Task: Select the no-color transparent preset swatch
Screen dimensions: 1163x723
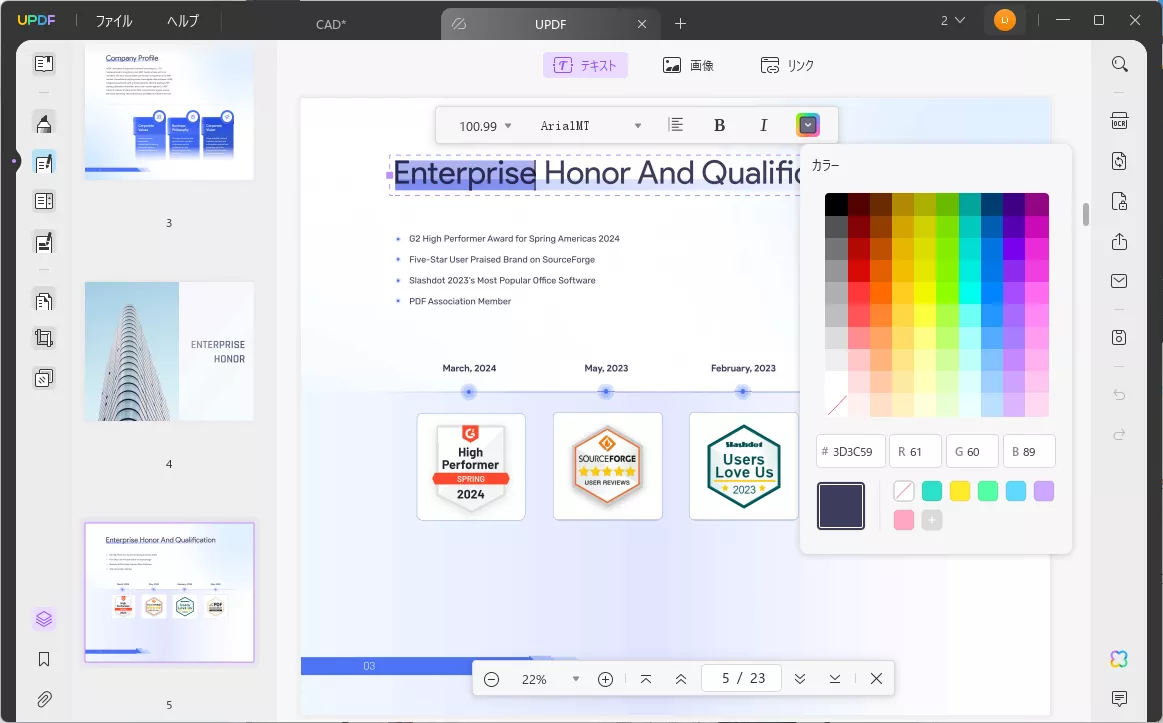Action: (x=903, y=491)
